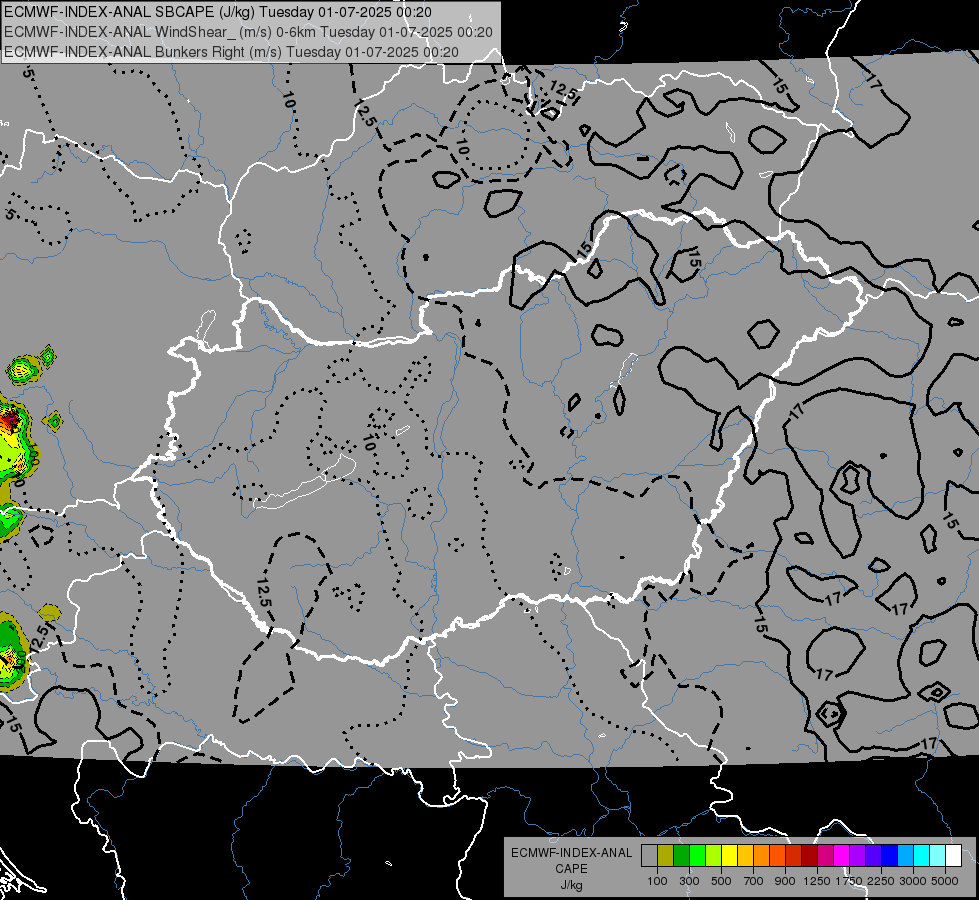
Task: Select the bright magenta swatch before 1750
Action: [842, 856]
